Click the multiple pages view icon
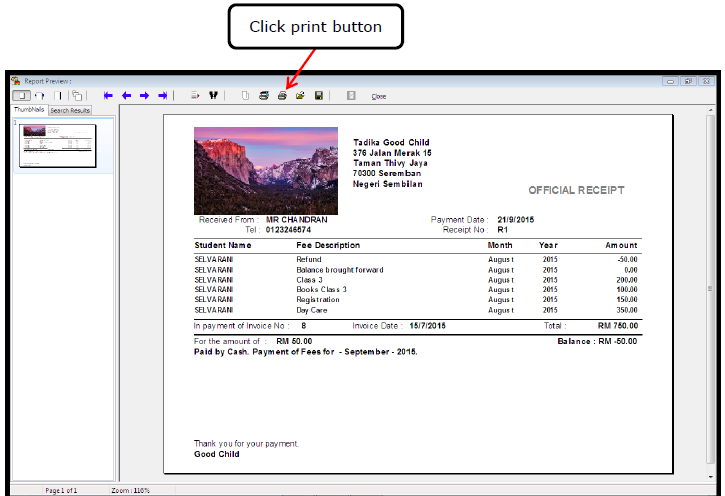Screen dimensions: 725x496 (x=76, y=96)
